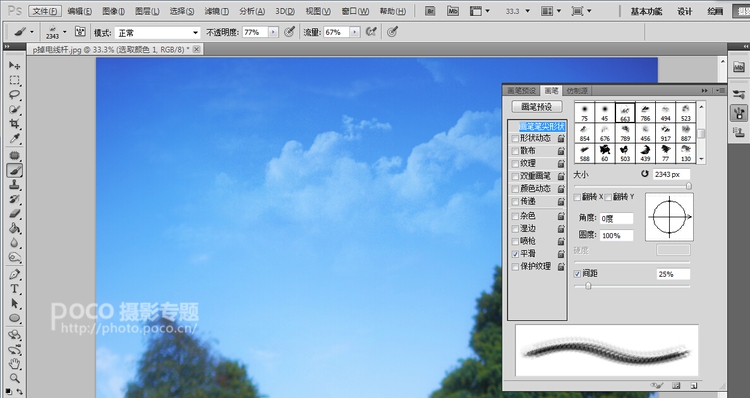
Task: Enable airbrush mode icon
Action: 371,32
